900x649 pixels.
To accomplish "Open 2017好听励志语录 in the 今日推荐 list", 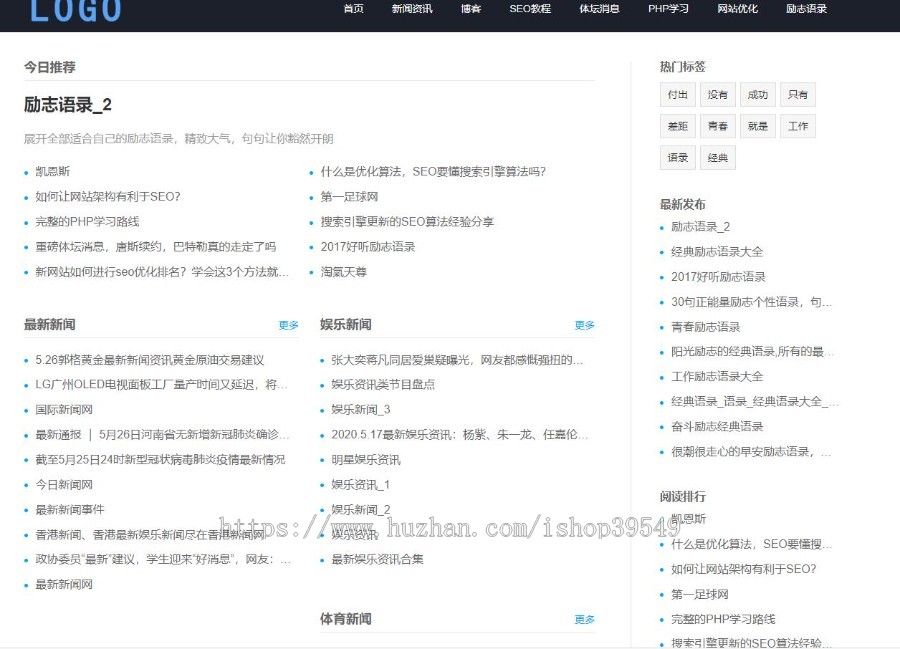I will pos(367,247).
